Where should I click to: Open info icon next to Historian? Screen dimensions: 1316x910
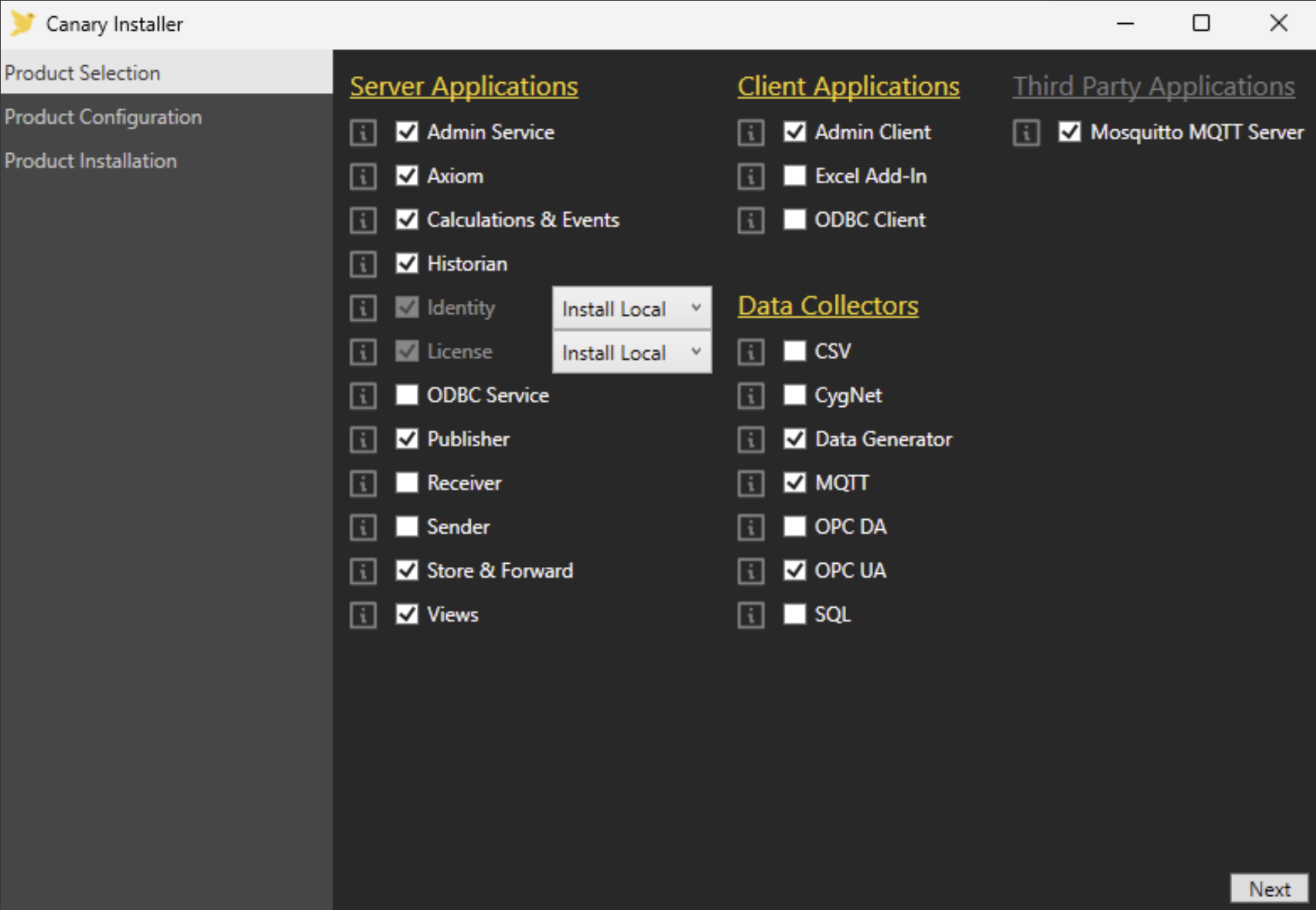pos(363,264)
